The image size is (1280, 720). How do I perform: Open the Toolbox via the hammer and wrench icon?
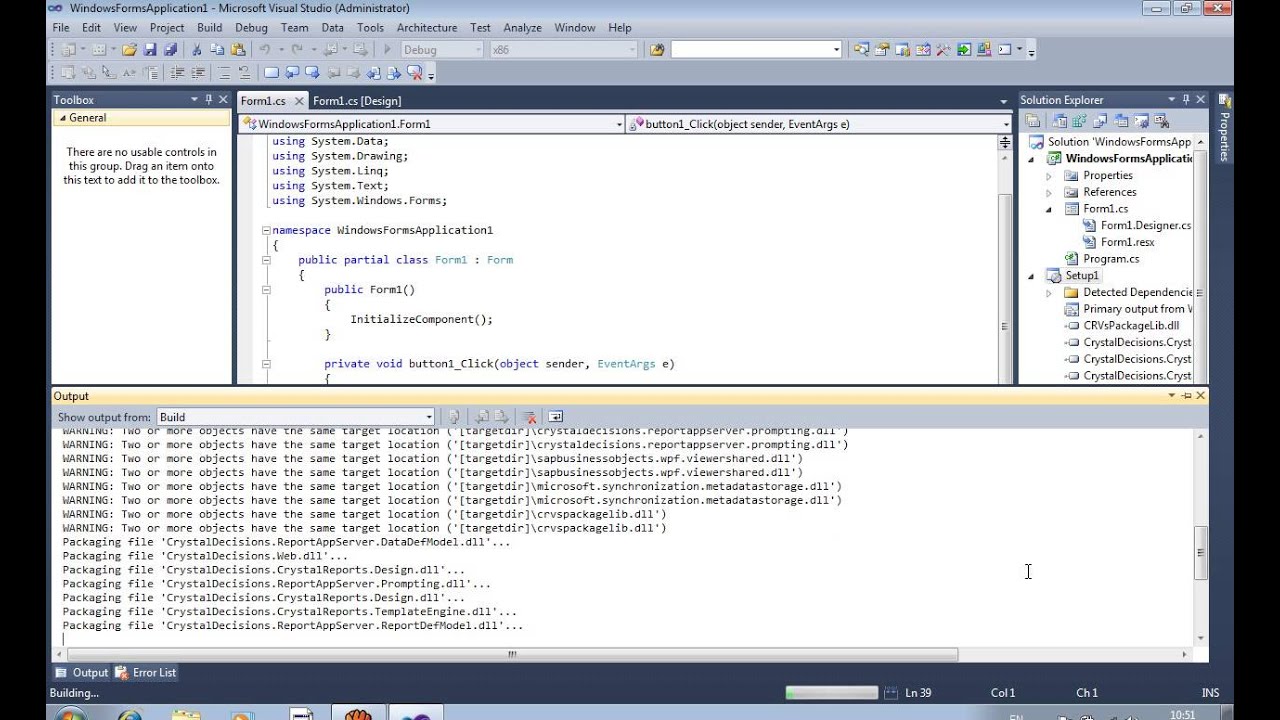click(x=943, y=49)
